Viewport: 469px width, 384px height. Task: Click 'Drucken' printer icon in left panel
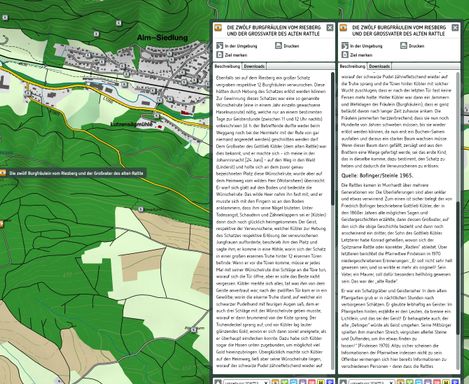(x=278, y=46)
